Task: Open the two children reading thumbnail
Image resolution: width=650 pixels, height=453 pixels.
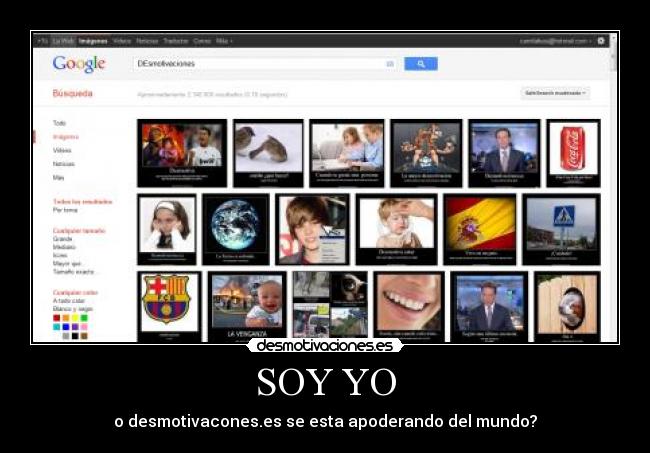Action: click(x=347, y=153)
